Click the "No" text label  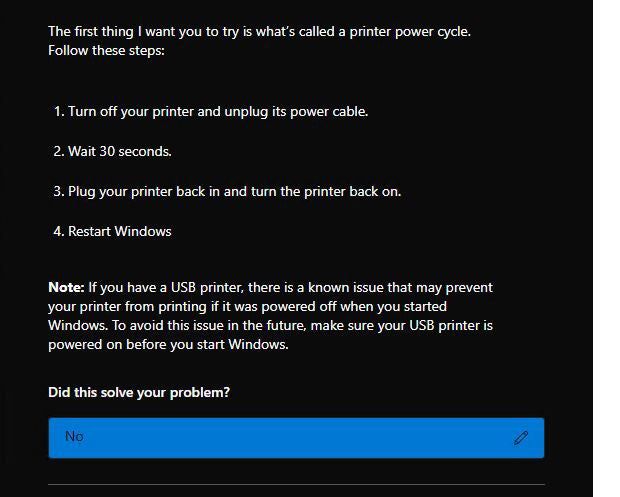coord(74,436)
